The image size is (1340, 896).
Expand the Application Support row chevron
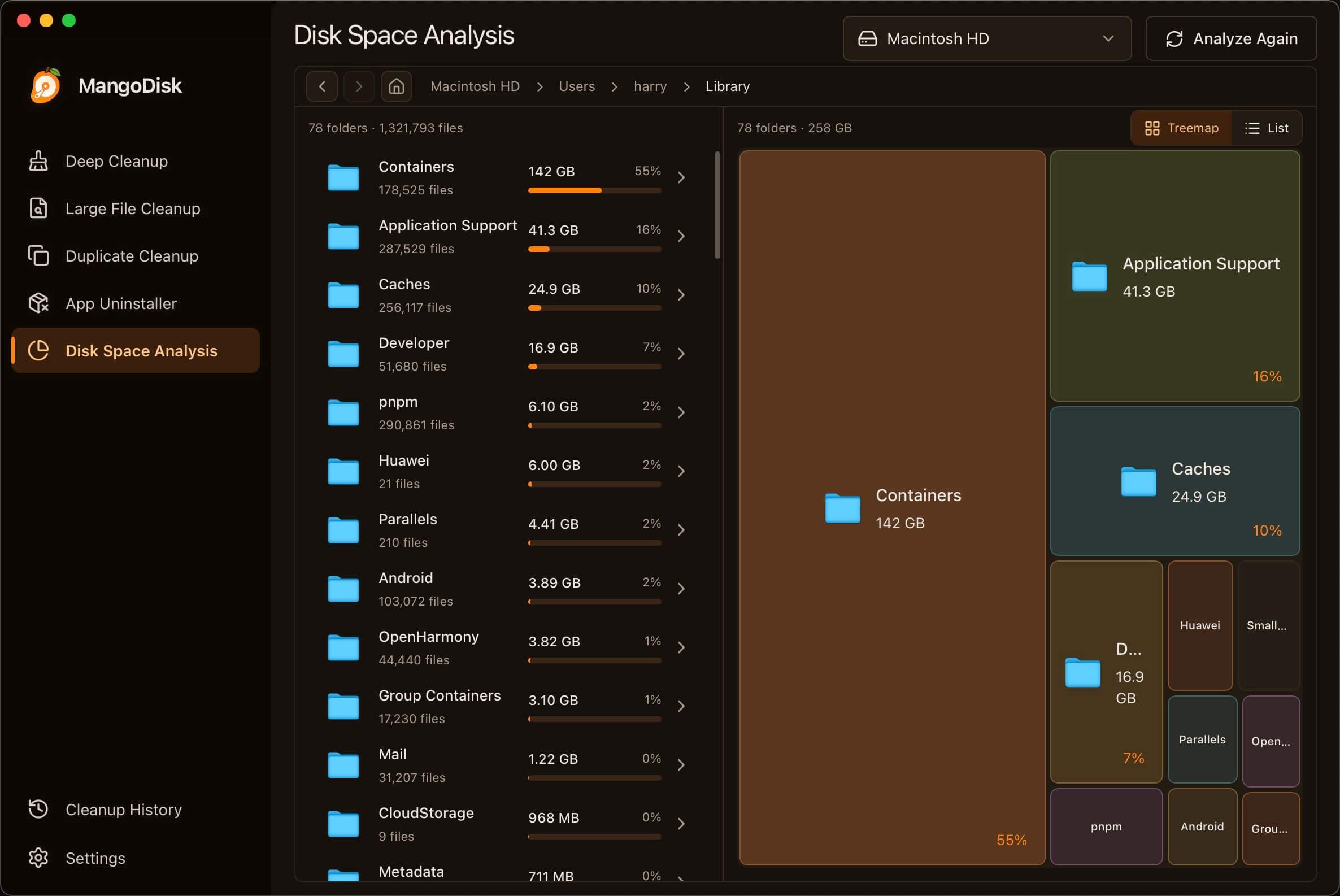click(x=681, y=237)
